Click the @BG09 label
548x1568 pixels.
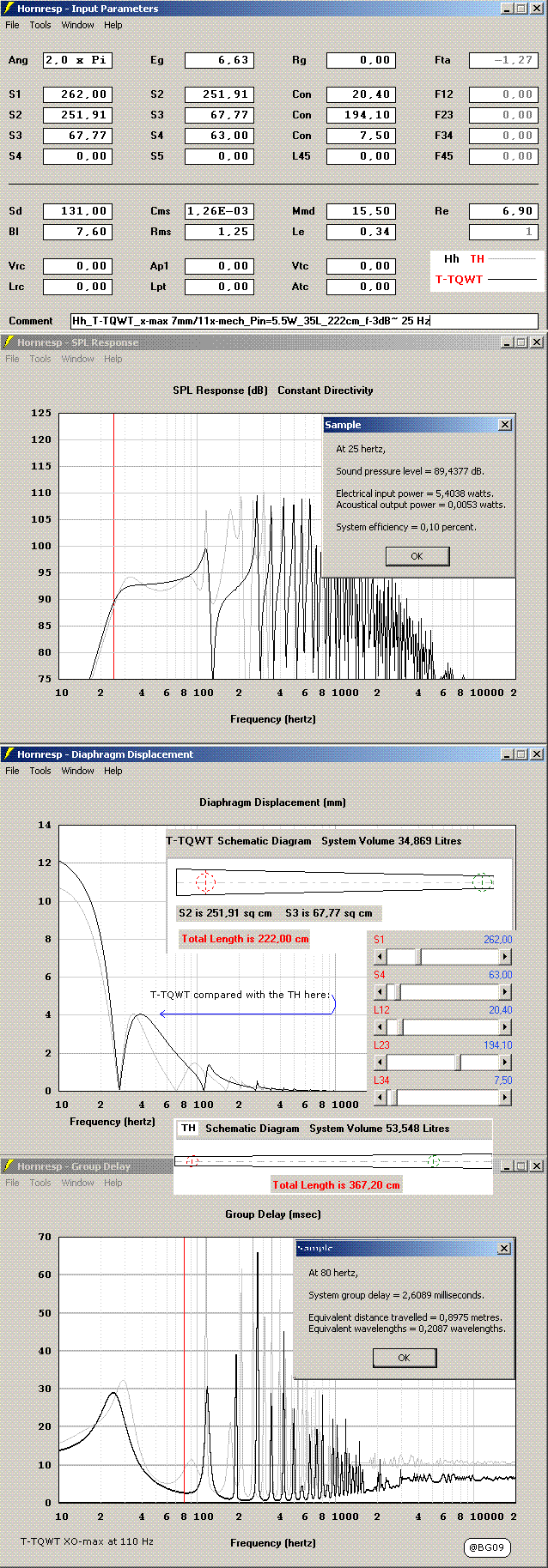[x=487, y=1547]
